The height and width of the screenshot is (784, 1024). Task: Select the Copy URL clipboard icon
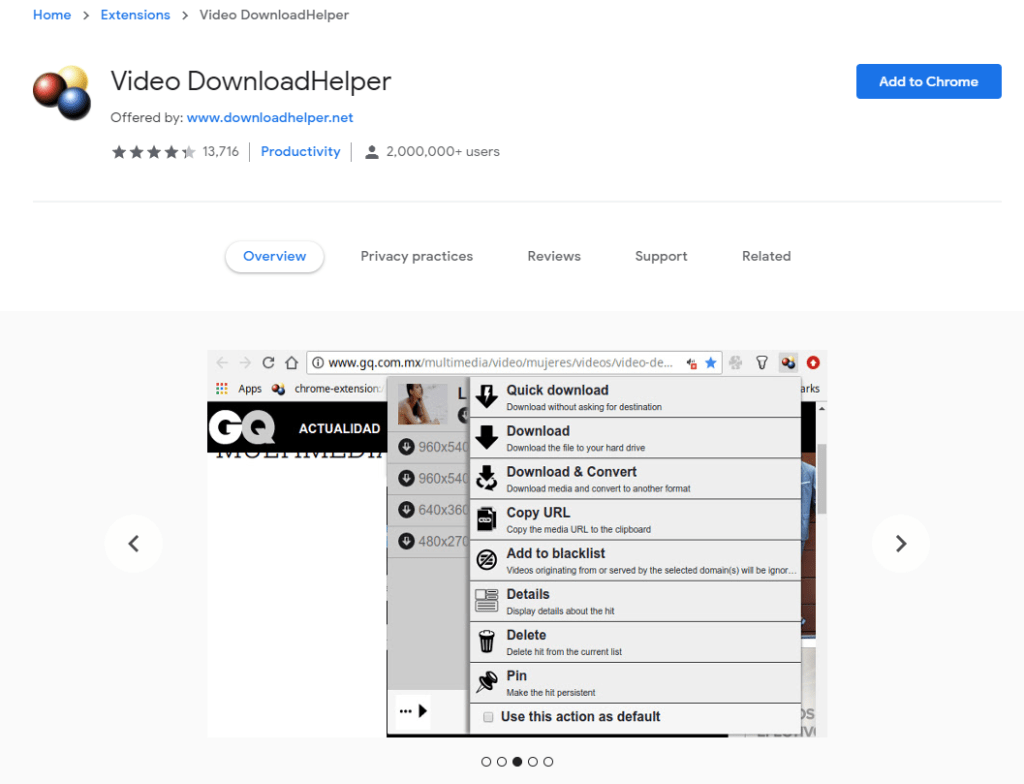(487, 518)
